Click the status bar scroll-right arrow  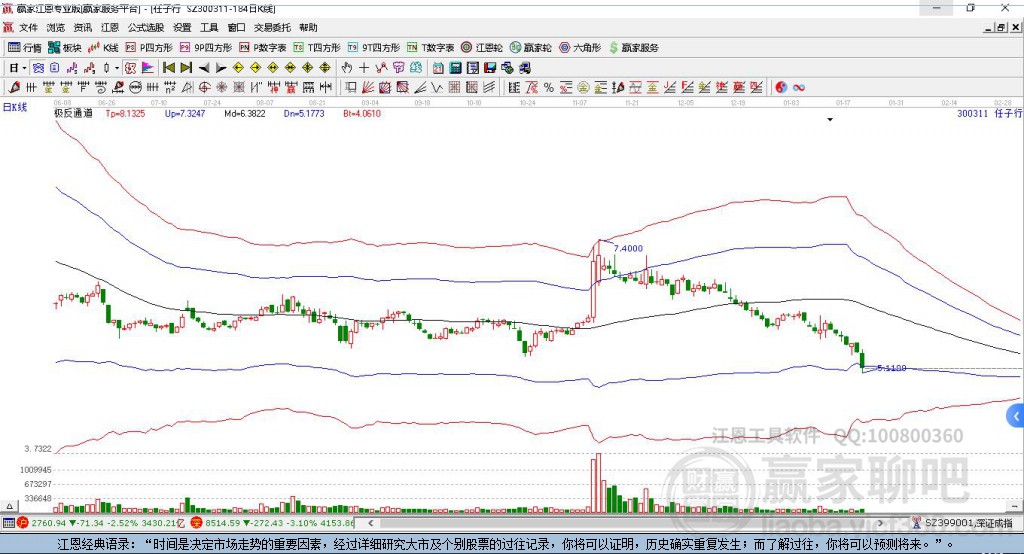click(880, 523)
